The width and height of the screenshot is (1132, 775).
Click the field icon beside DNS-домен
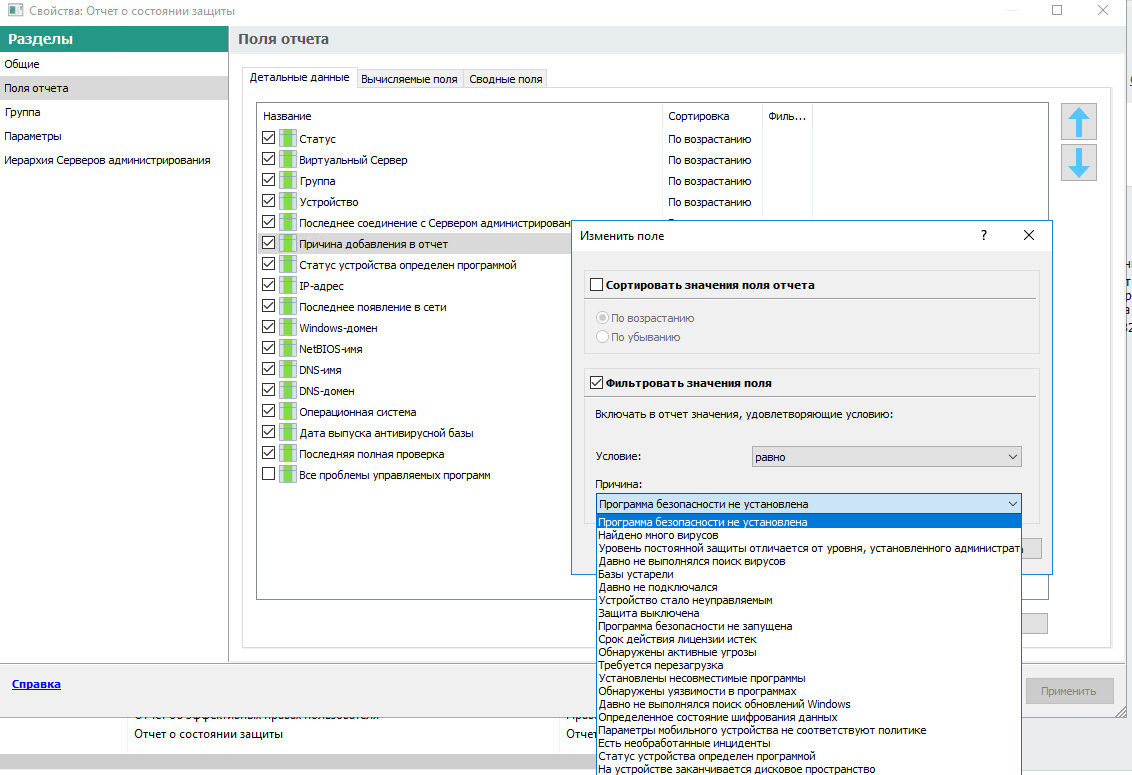(288, 391)
